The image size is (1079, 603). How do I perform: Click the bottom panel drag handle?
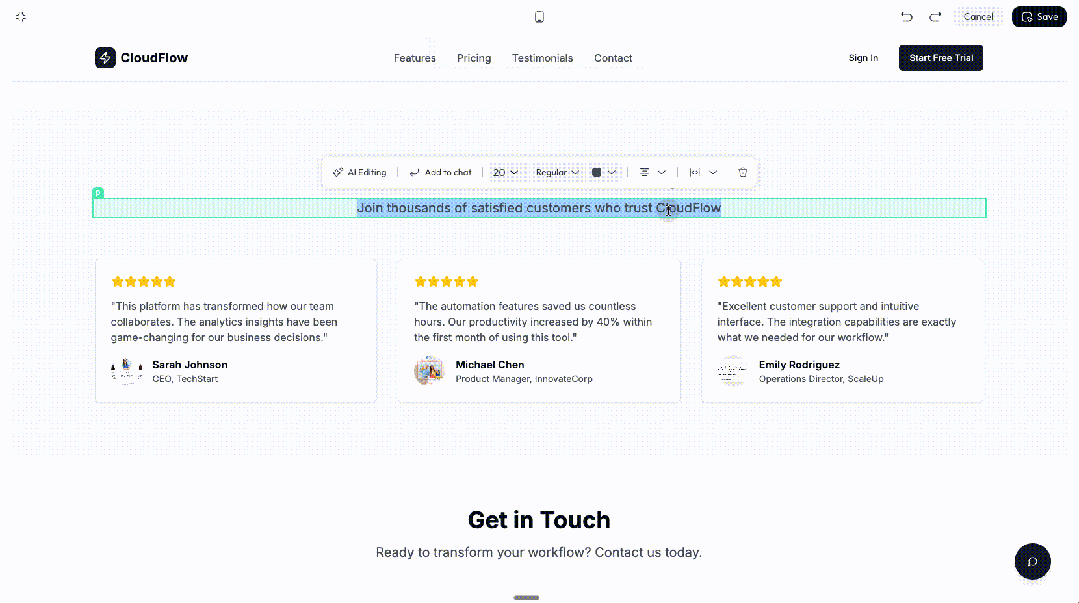(x=526, y=597)
